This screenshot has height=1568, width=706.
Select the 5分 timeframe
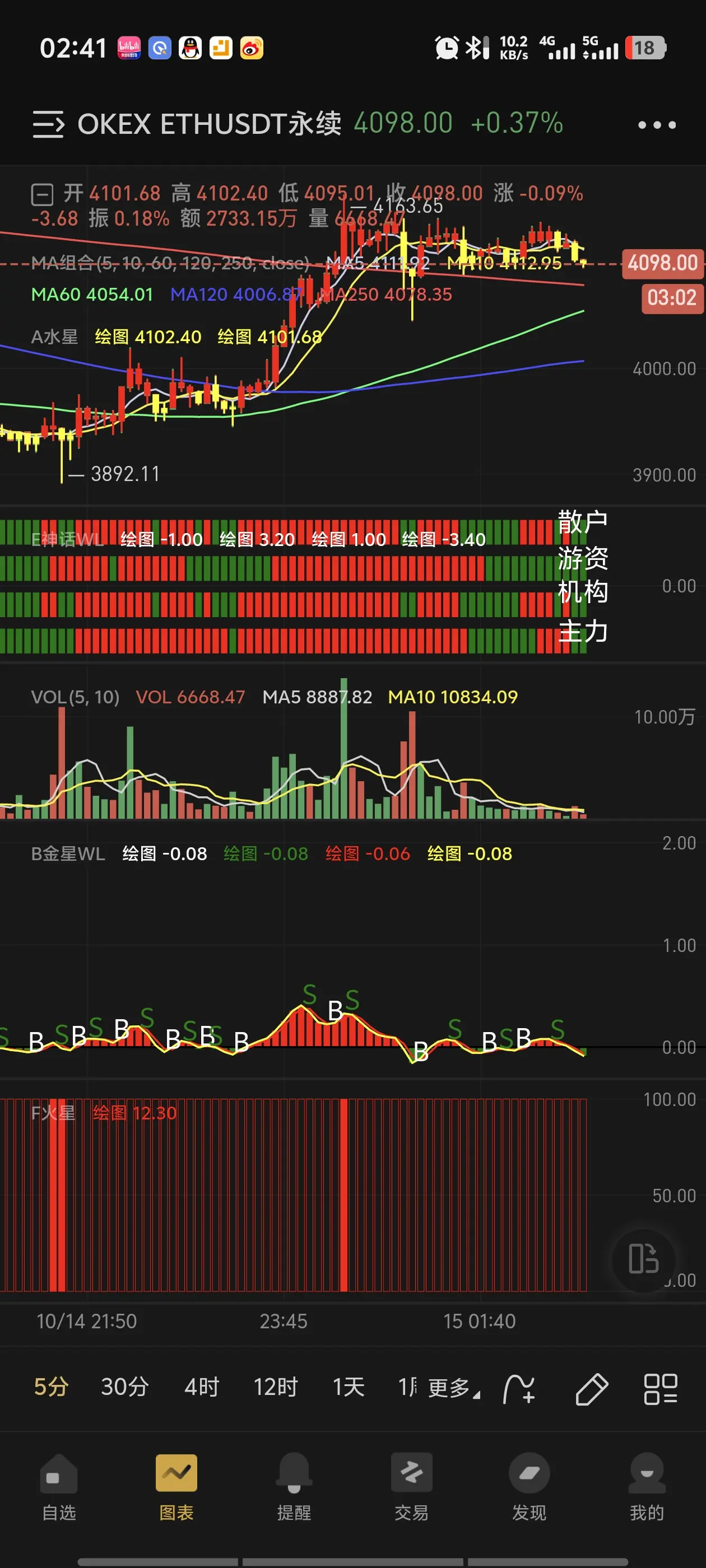point(50,1387)
